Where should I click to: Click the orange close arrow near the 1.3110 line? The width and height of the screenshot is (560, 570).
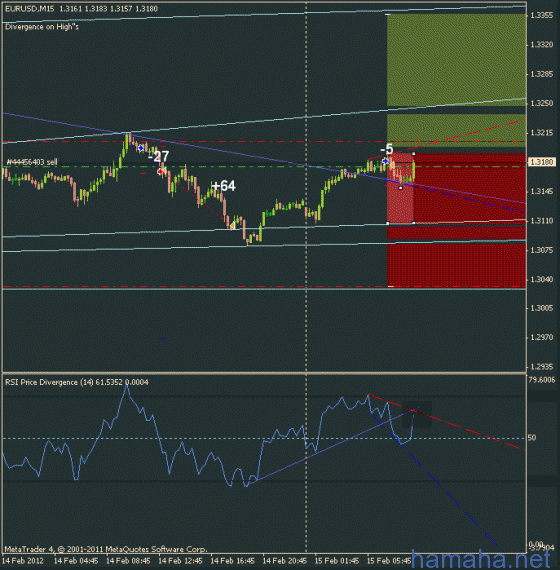point(232,226)
